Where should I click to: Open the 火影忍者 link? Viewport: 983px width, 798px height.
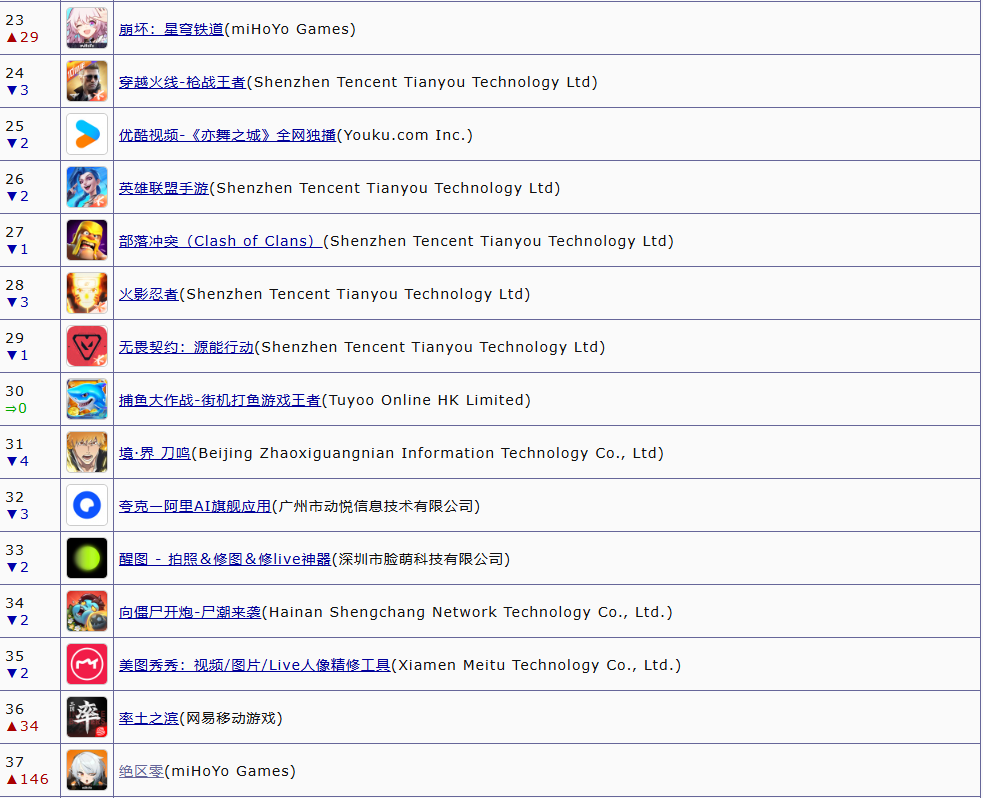pos(149,294)
